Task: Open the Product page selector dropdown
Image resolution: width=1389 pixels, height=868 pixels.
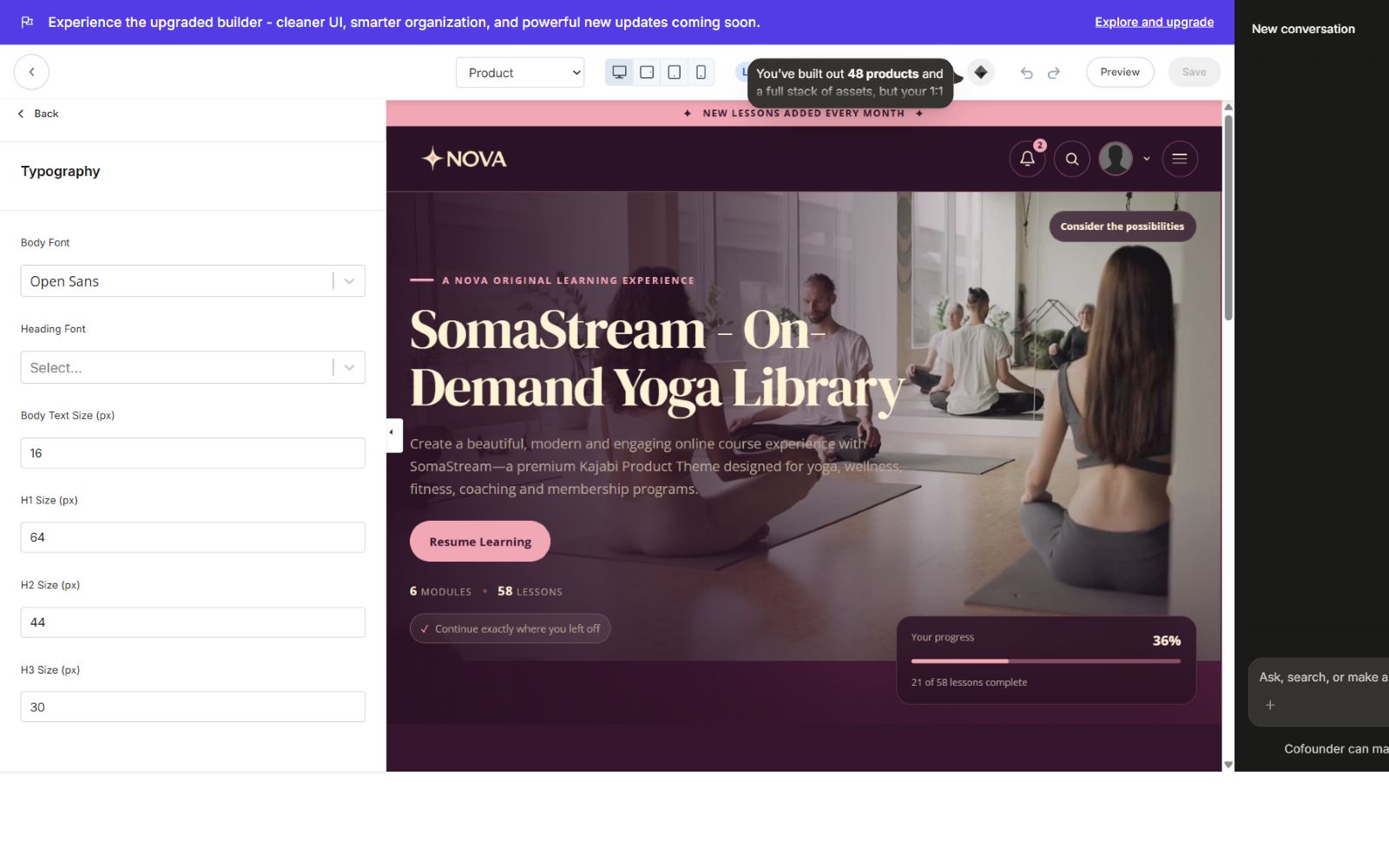Action: pos(520,73)
